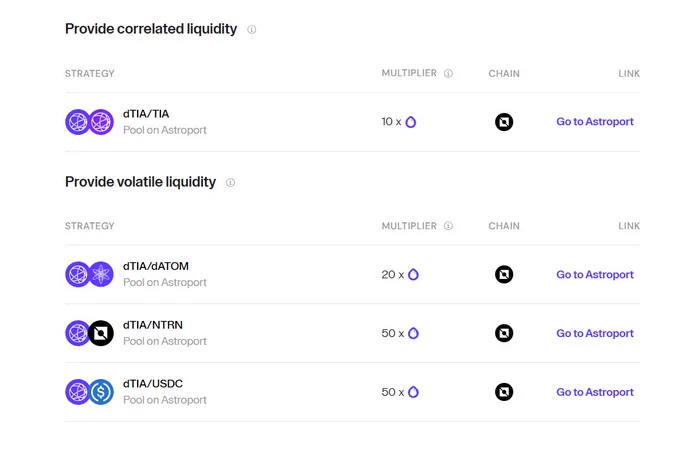Click the Provide volatile liquidity heading
This screenshot has height=452, width=680.
click(x=141, y=182)
